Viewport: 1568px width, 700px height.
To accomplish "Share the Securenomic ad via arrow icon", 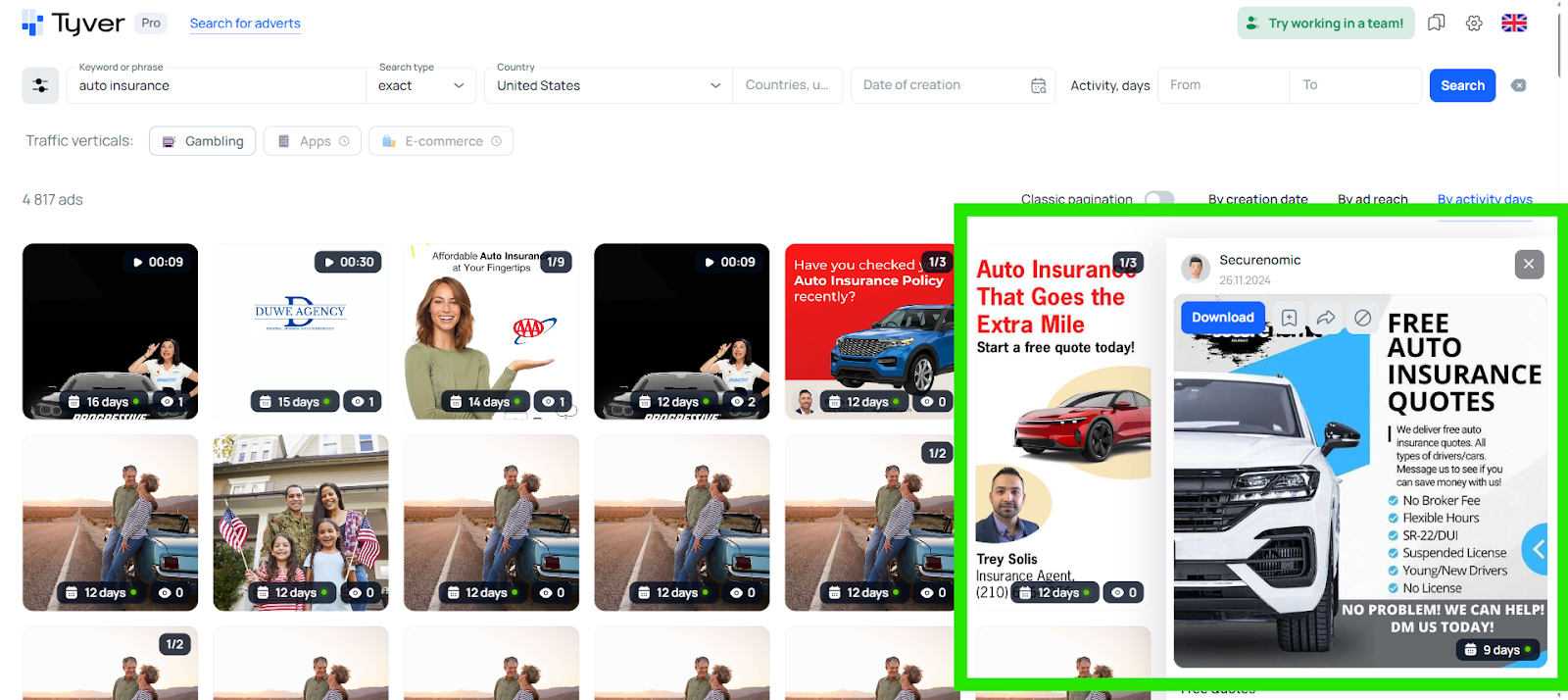I will [1326, 318].
